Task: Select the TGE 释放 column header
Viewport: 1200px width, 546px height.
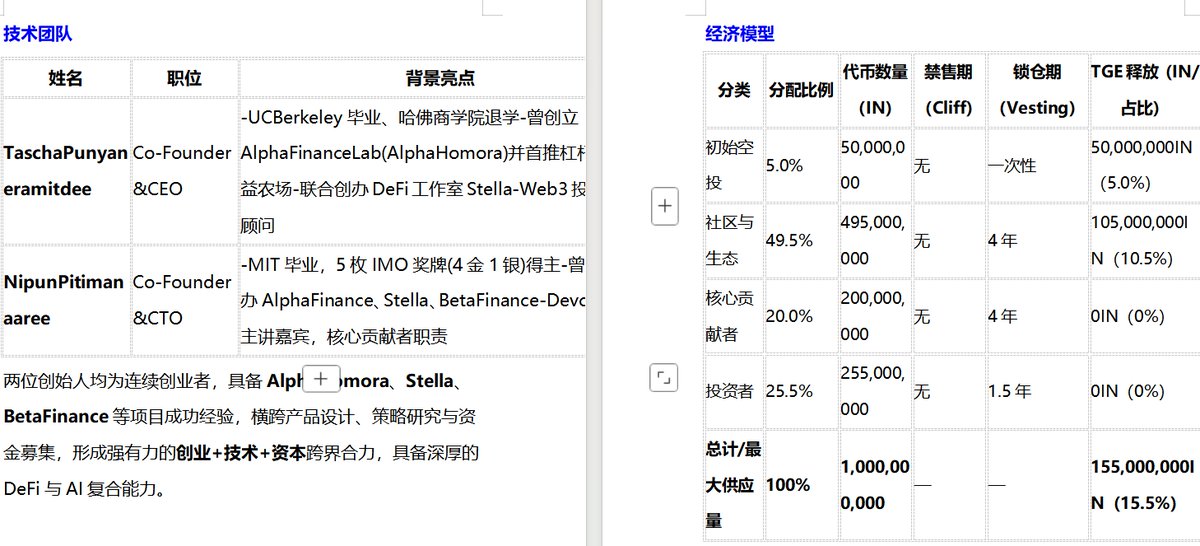Action: 1145,90
